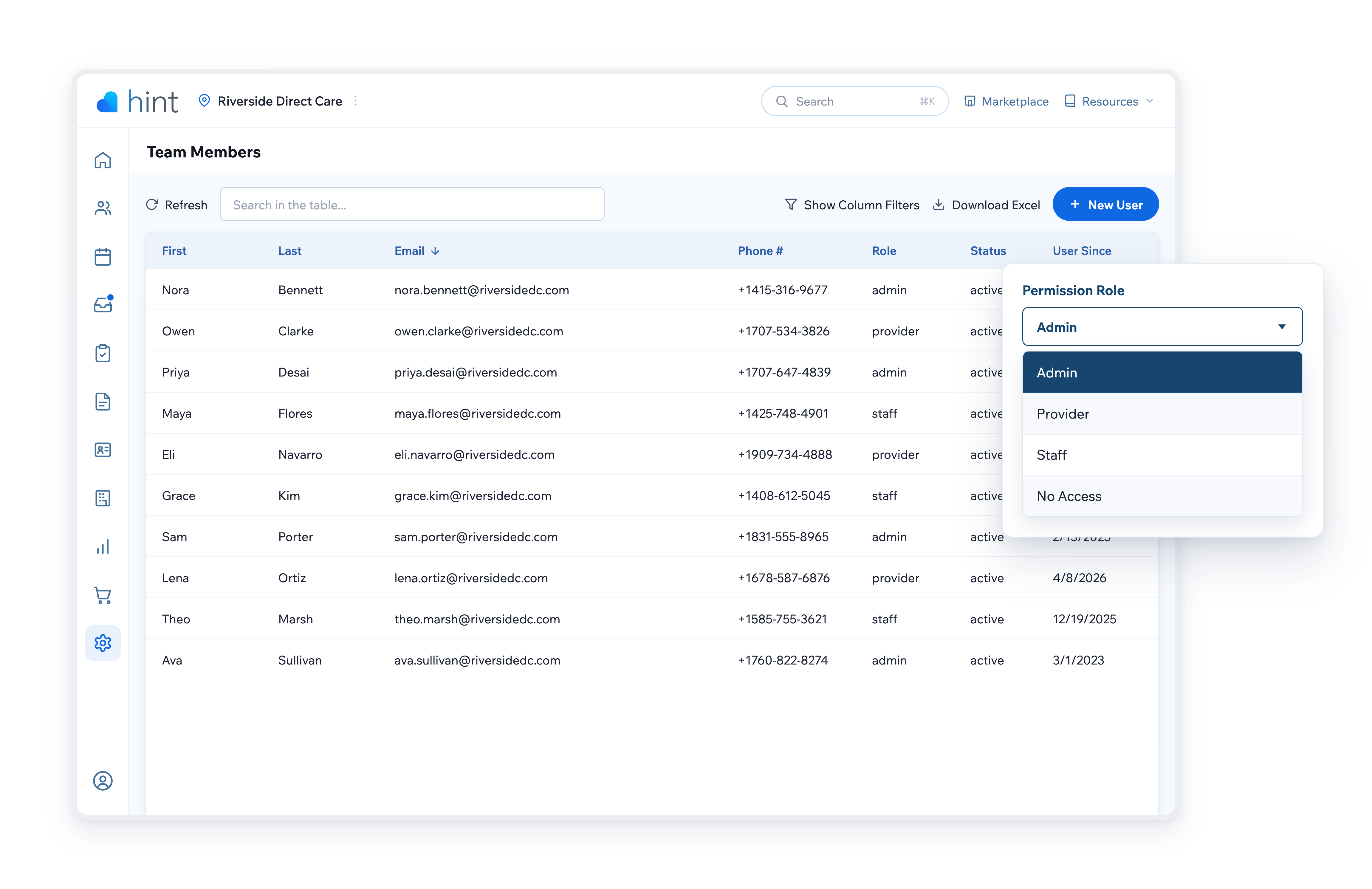Screen dimensions: 1372x889
Task: Sort by the Email column header
Action: 409,251
